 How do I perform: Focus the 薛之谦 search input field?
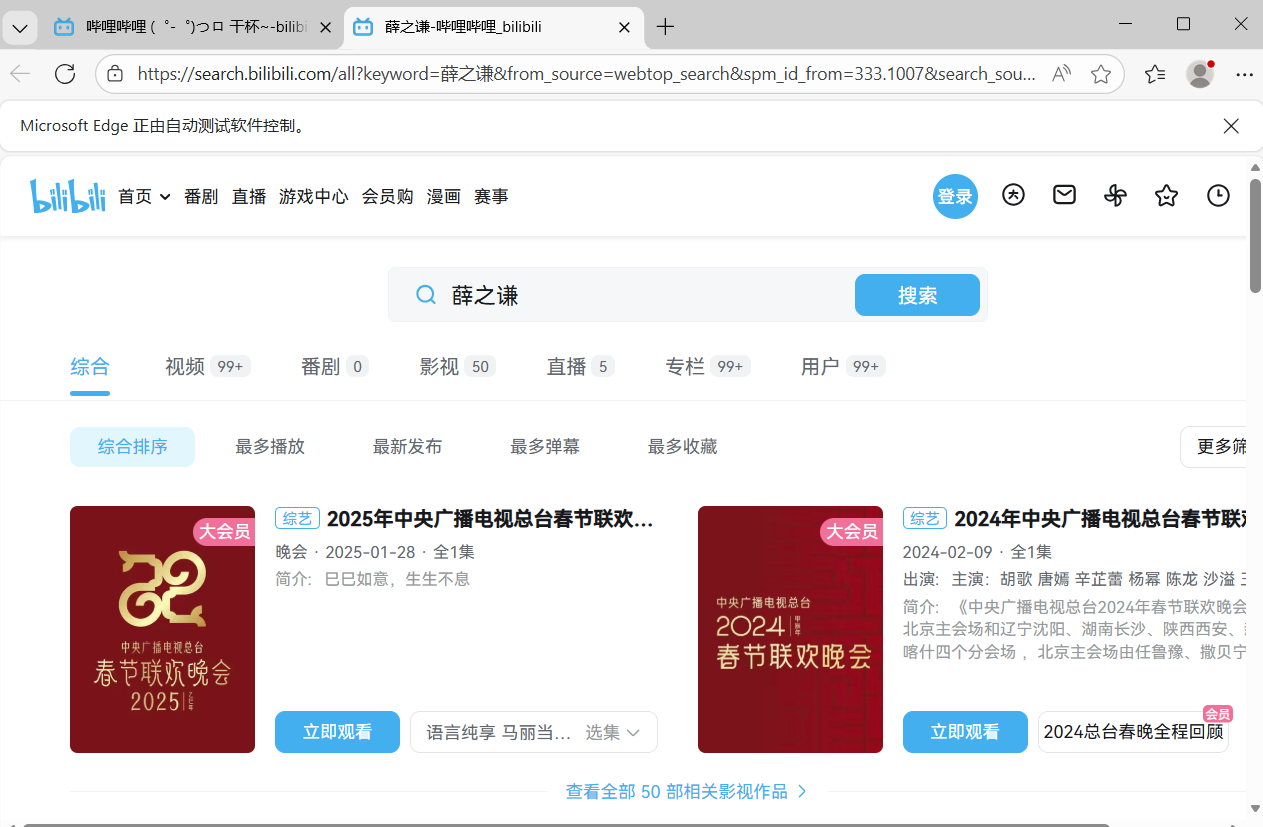[x=645, y=295]
